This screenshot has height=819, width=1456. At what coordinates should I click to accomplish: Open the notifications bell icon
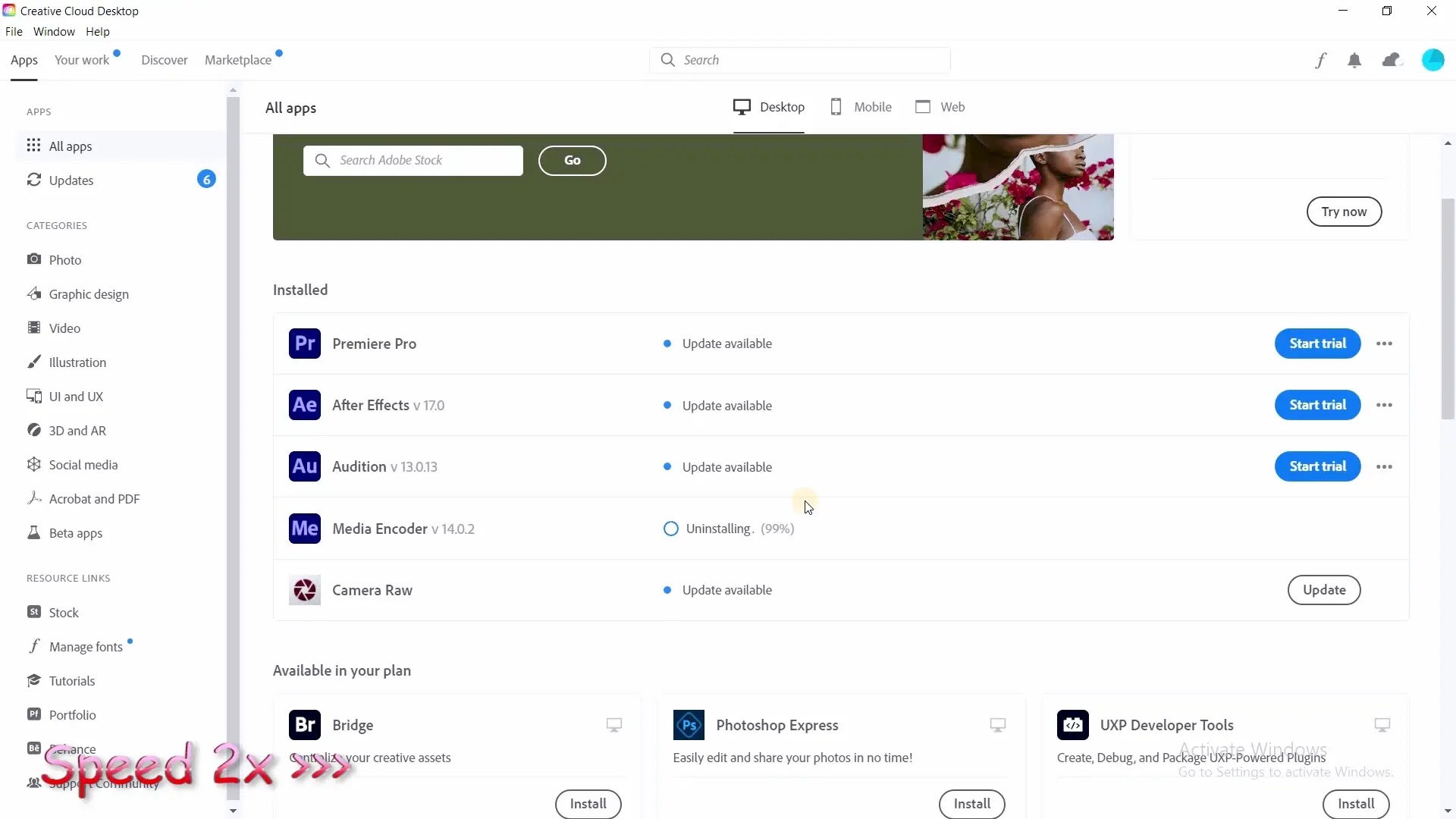point(1354,61)
